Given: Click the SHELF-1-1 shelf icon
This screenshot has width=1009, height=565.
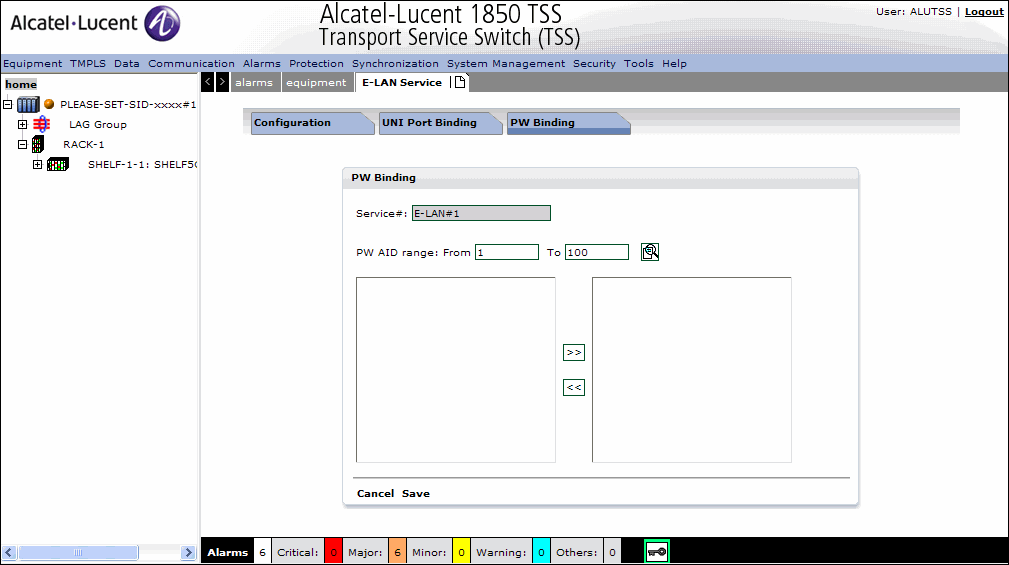Looking at the screenshot, I should [58, 165].
